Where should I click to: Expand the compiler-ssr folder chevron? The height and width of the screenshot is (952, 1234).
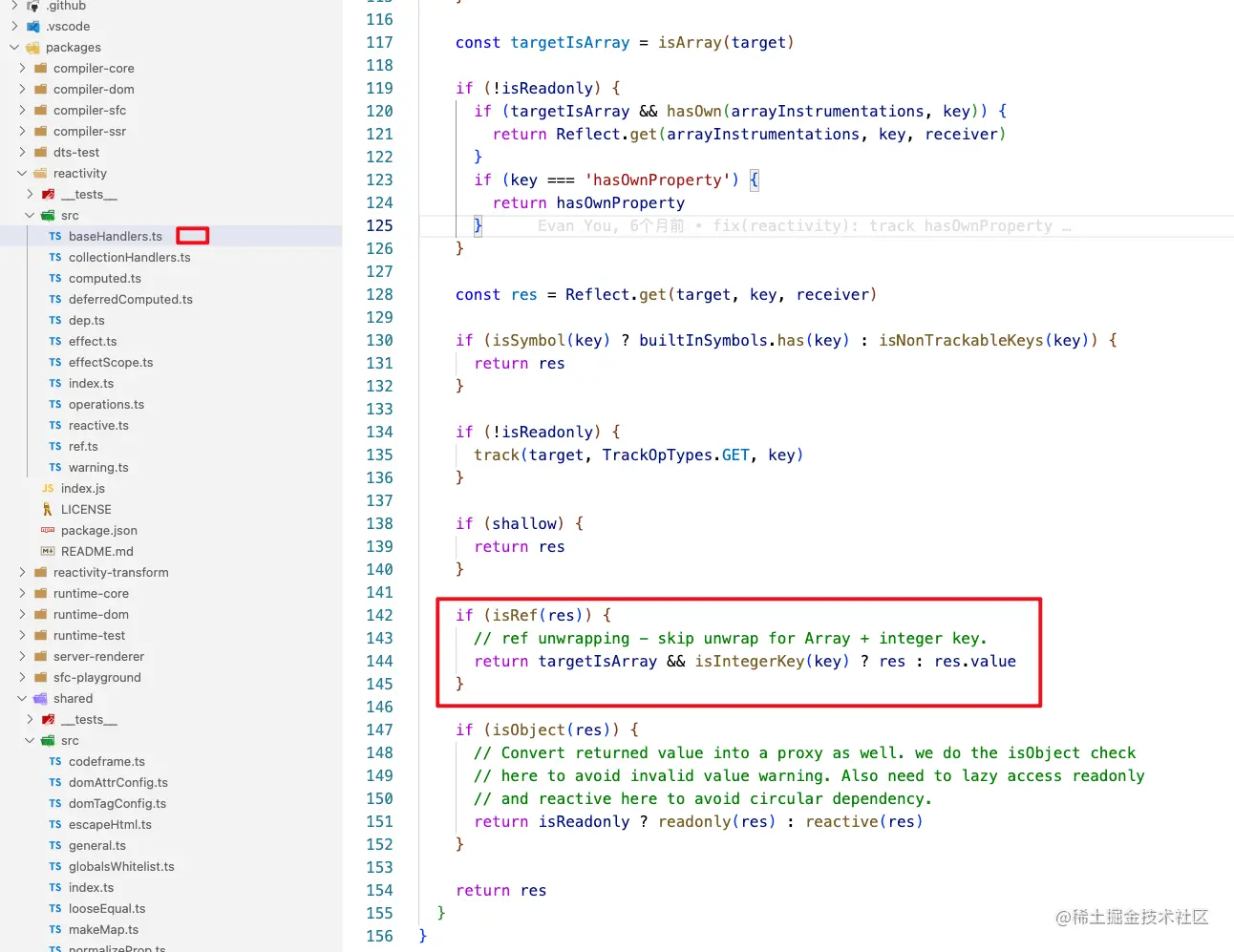[23, 132]
